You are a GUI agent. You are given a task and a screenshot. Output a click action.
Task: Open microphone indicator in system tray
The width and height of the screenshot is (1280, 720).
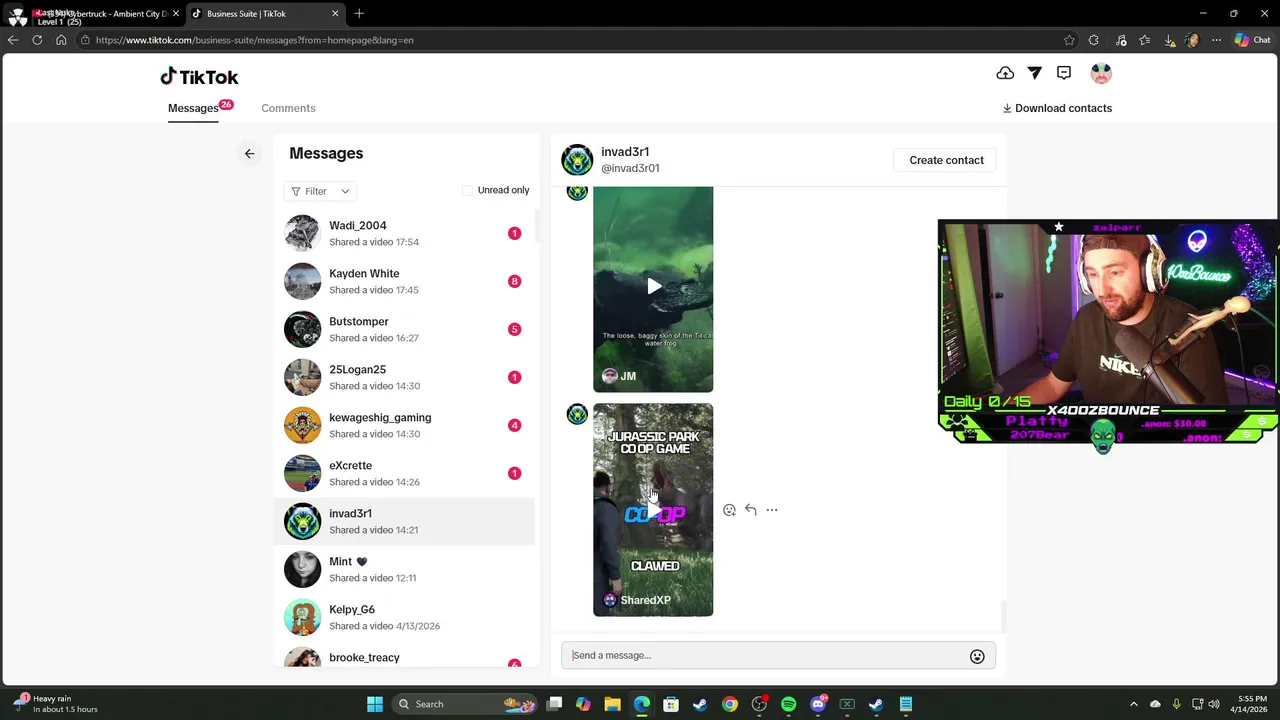[1176, 704]
